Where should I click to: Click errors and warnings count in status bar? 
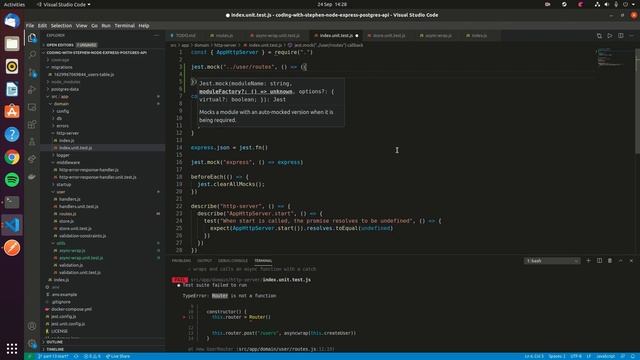[92, 356]
